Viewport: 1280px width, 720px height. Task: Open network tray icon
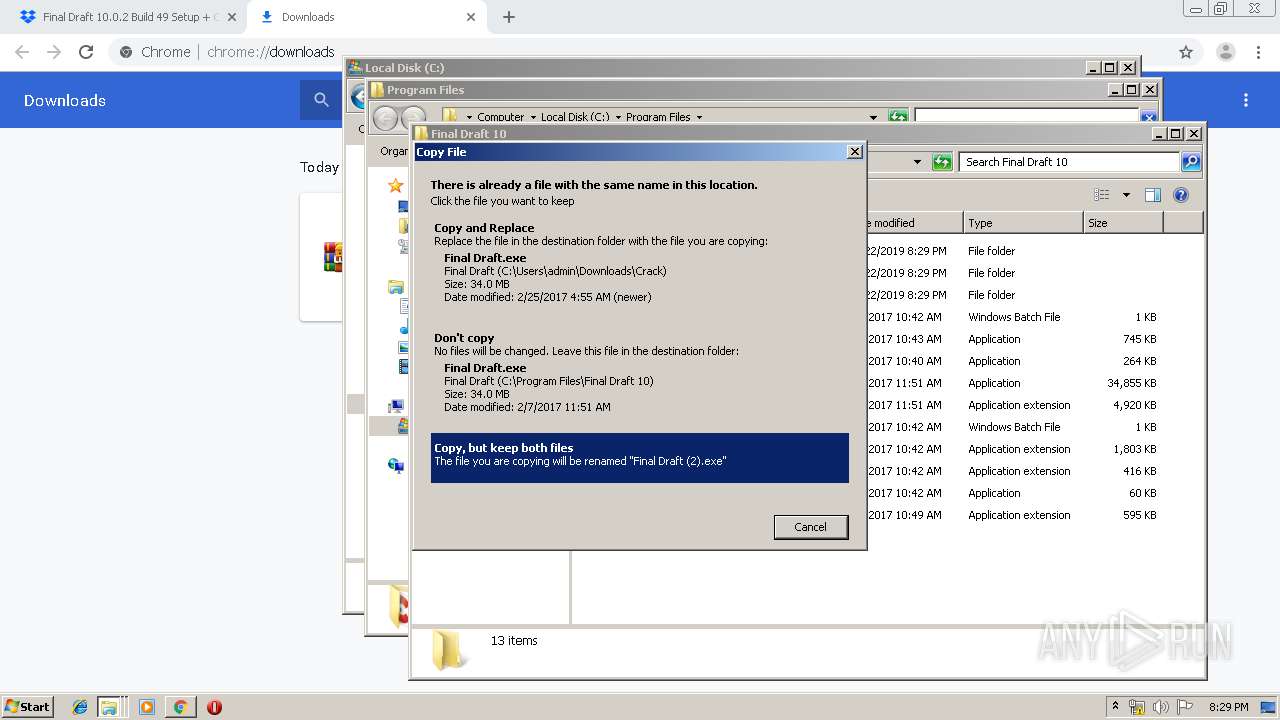pos(1137,707)
